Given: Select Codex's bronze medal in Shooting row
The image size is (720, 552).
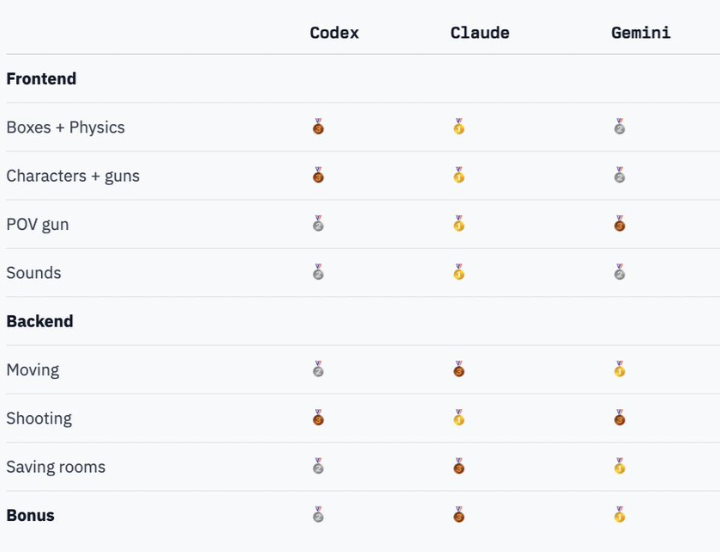Looking at the screenshot, I should point(318,418).
